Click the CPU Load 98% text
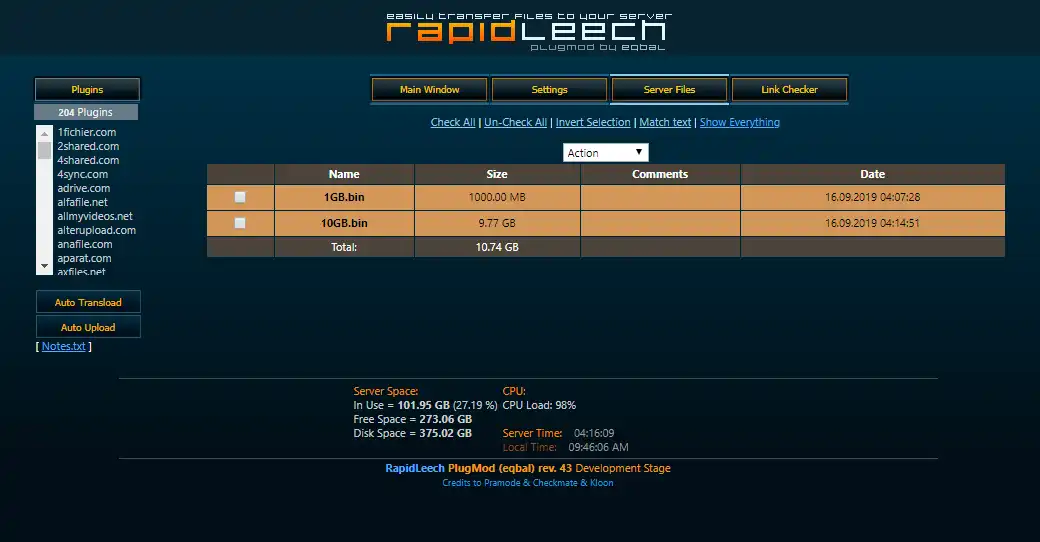The width and height of the screenshot is (1040, 542). [539, 405]
